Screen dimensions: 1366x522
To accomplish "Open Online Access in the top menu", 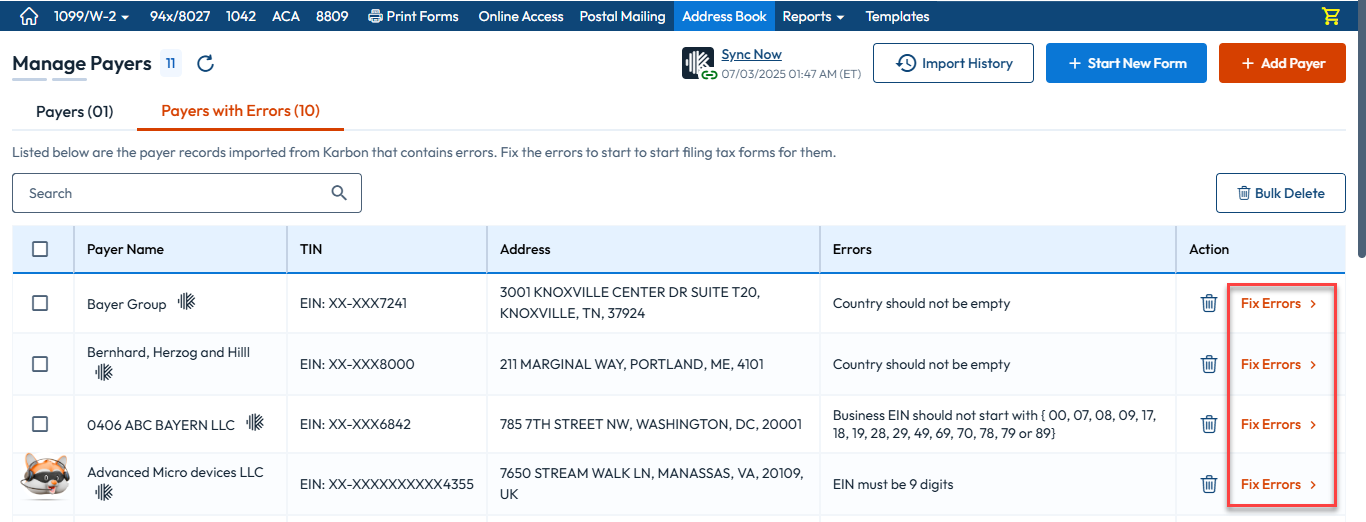I will pos(521,16).
